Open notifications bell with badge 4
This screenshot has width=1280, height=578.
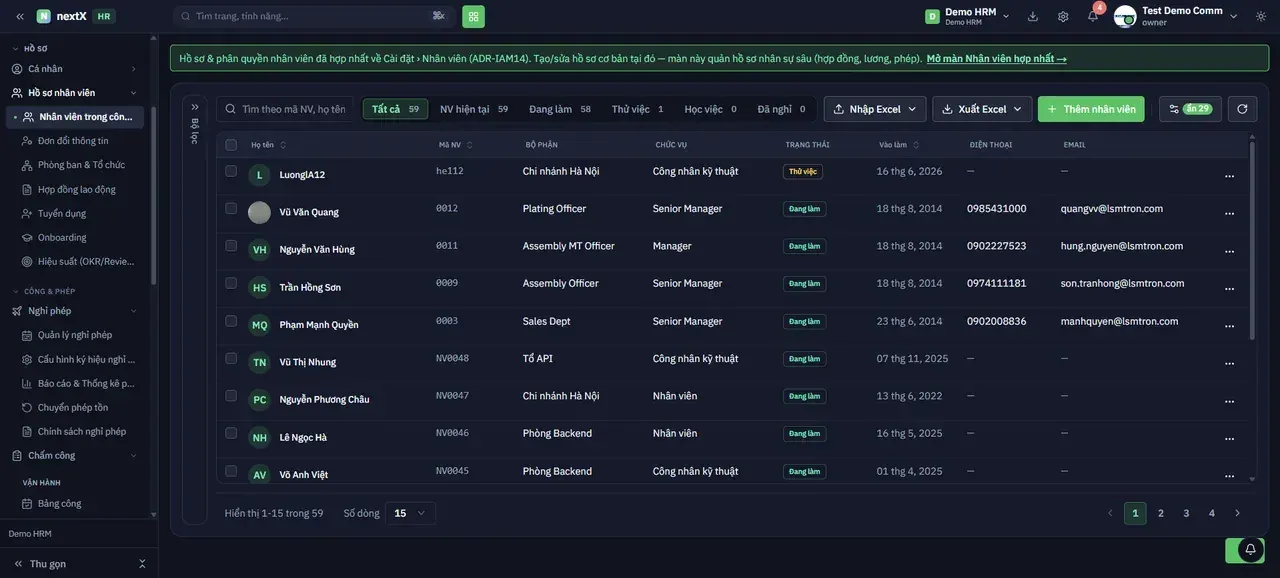point(1093,16)
